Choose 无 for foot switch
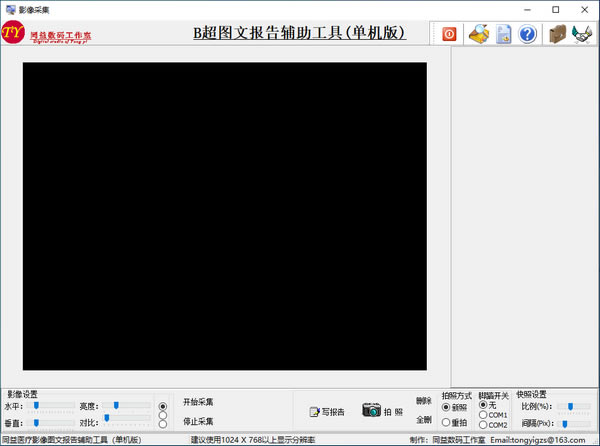 (485, 404)
